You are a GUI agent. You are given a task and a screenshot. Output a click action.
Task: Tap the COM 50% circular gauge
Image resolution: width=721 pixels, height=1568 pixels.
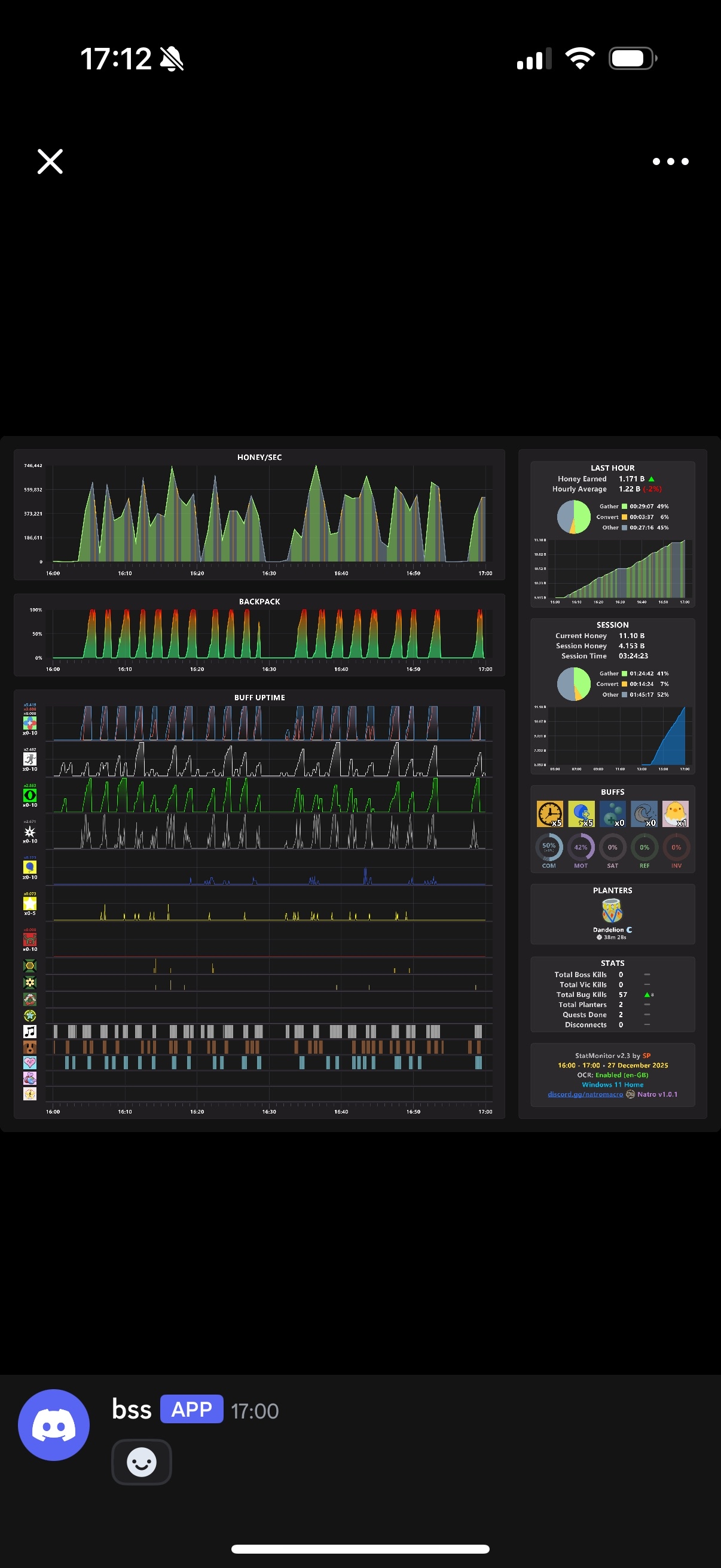click(x=549, y=847)
